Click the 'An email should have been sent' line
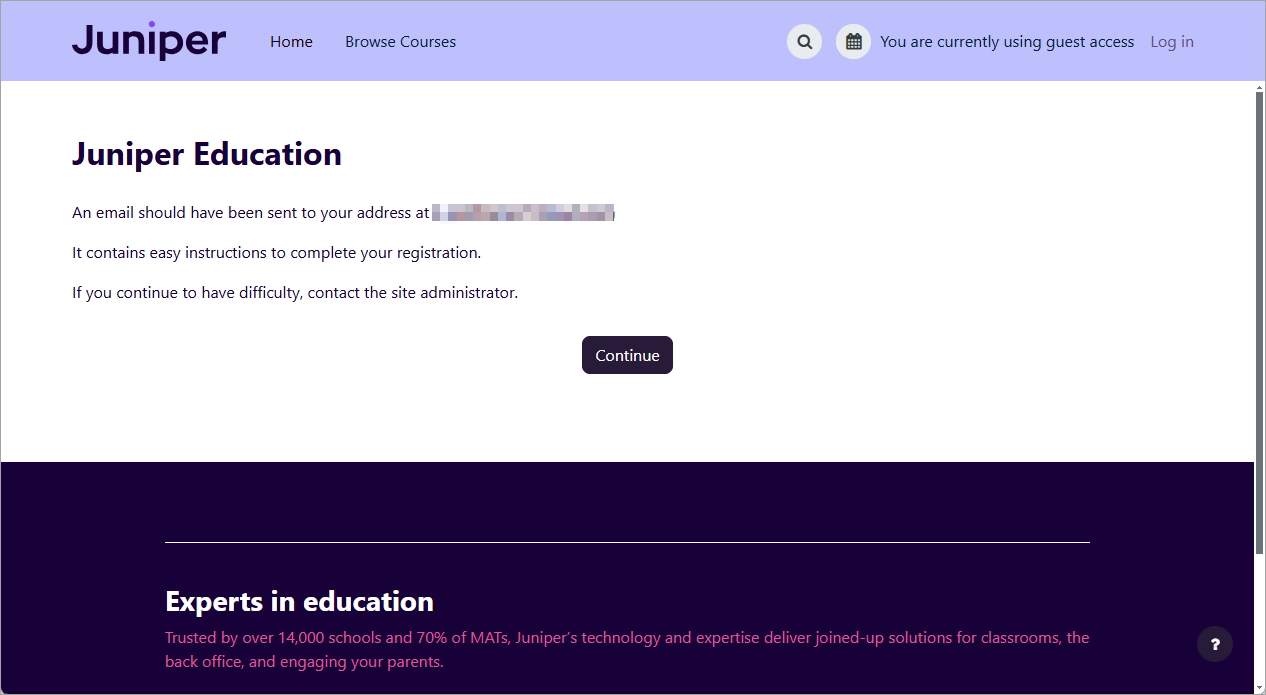This screenshot has width=1266, height=695. (x=343, y=213)
